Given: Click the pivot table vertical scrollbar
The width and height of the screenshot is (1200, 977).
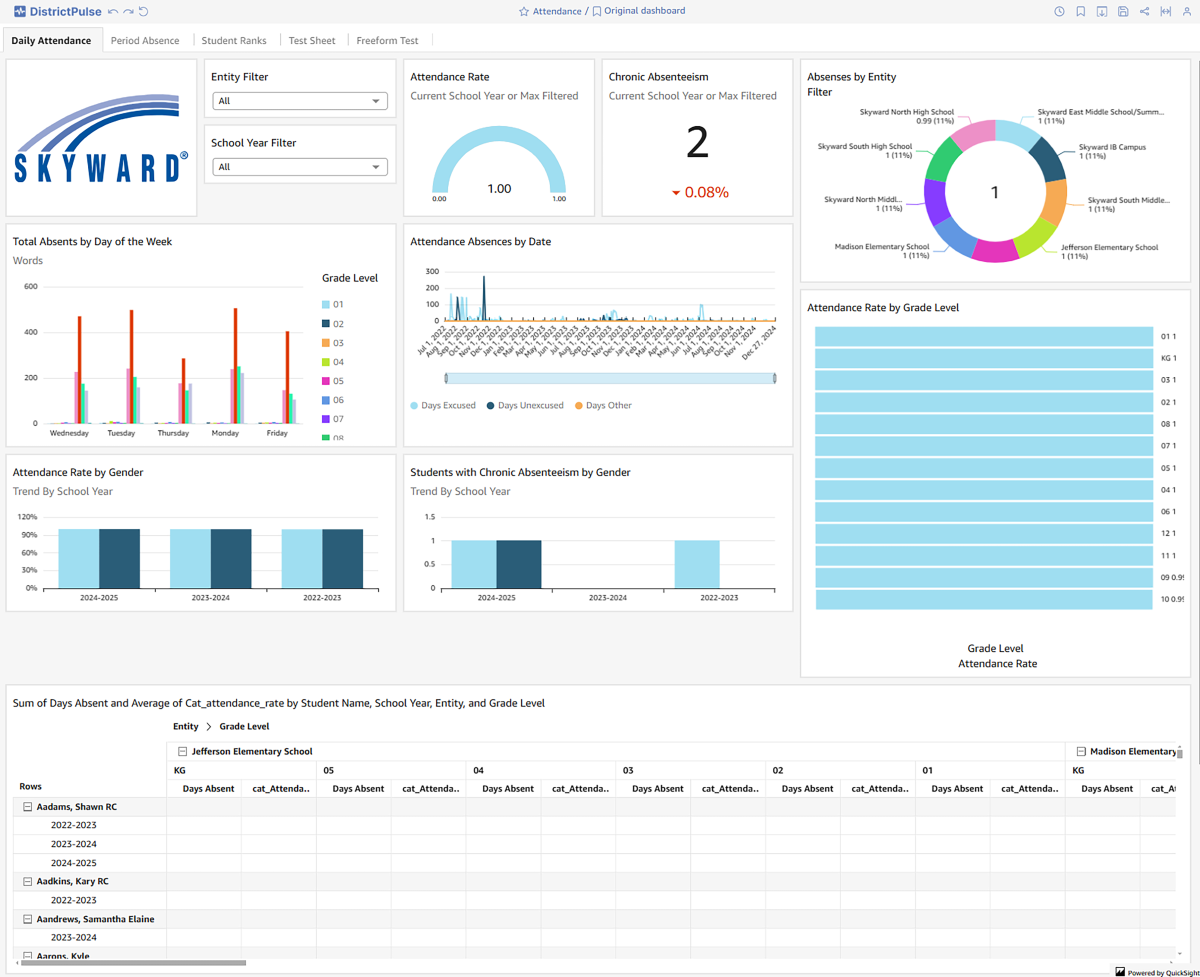Looking at the screenshot, I should 1180,753.
